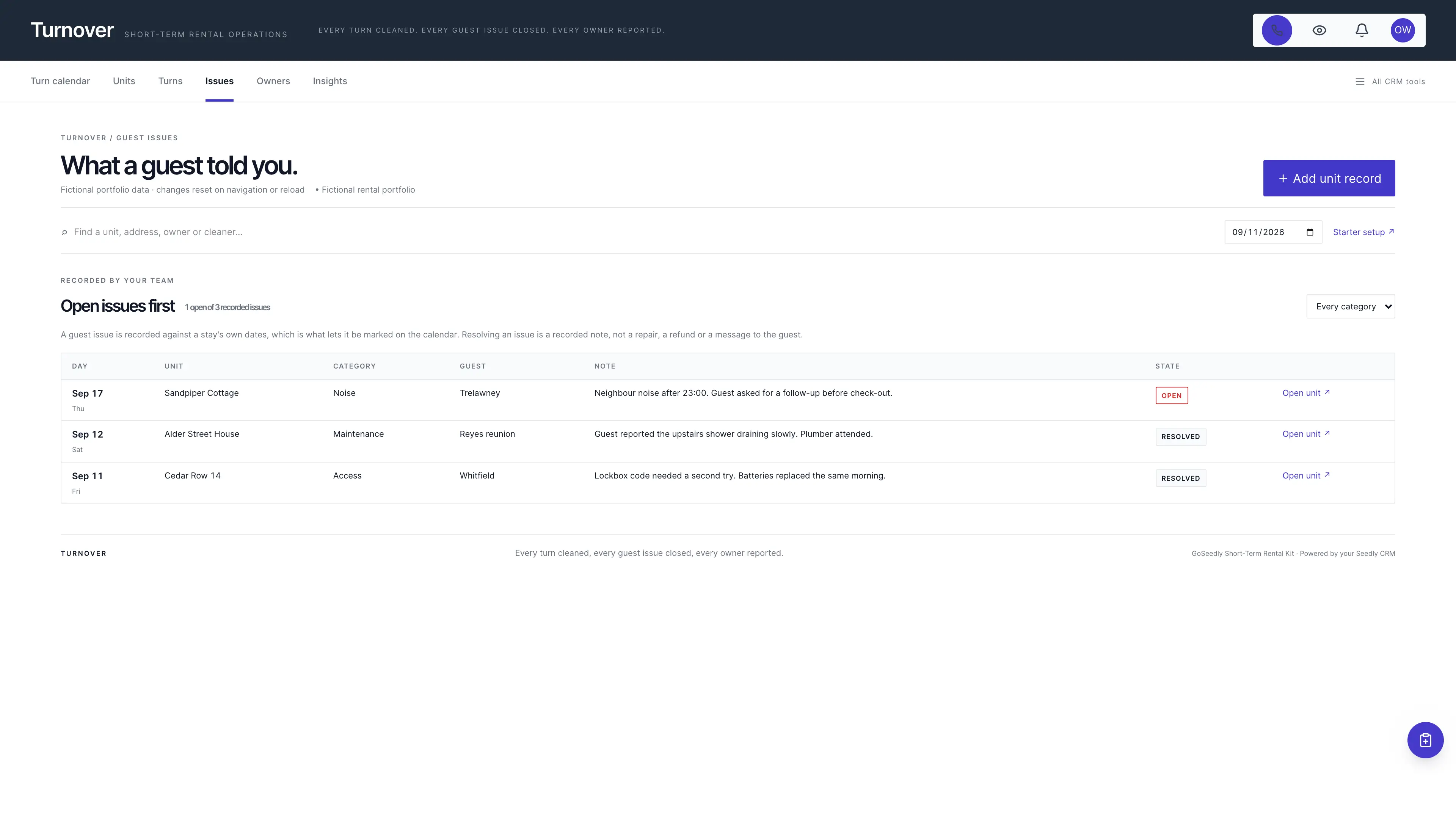Viewport: 1456px width, 819px height.
Task: Click the search magnifier icon
Action: coord(64,232)
